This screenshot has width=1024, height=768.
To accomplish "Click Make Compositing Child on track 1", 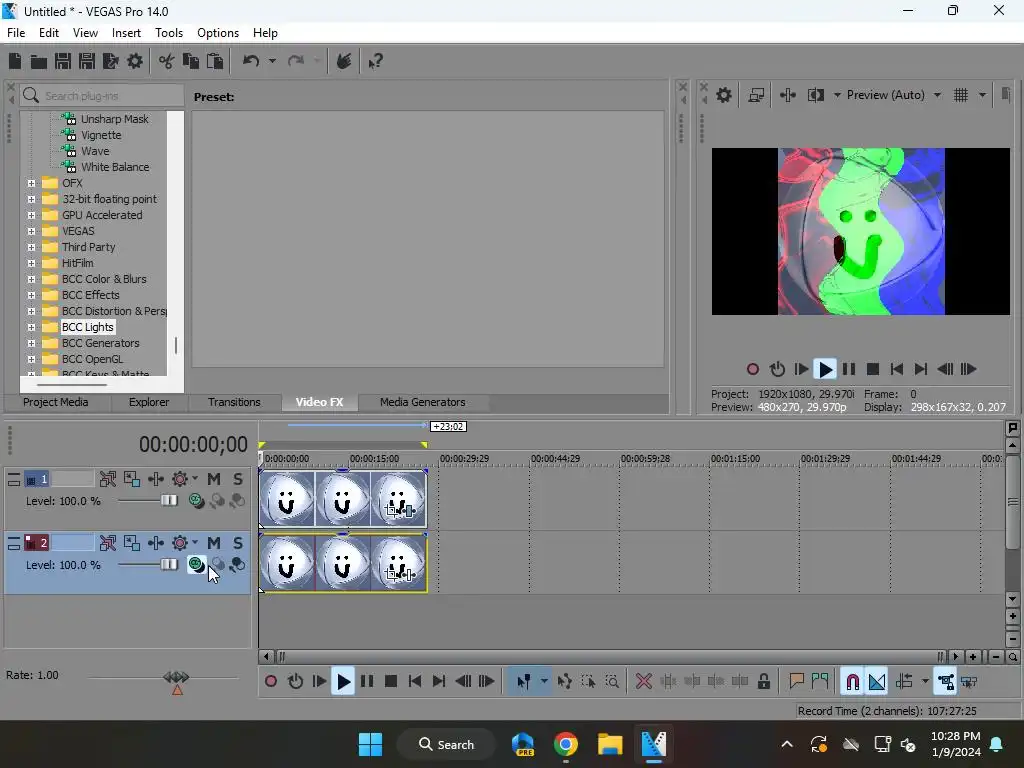I will (238, 501).
